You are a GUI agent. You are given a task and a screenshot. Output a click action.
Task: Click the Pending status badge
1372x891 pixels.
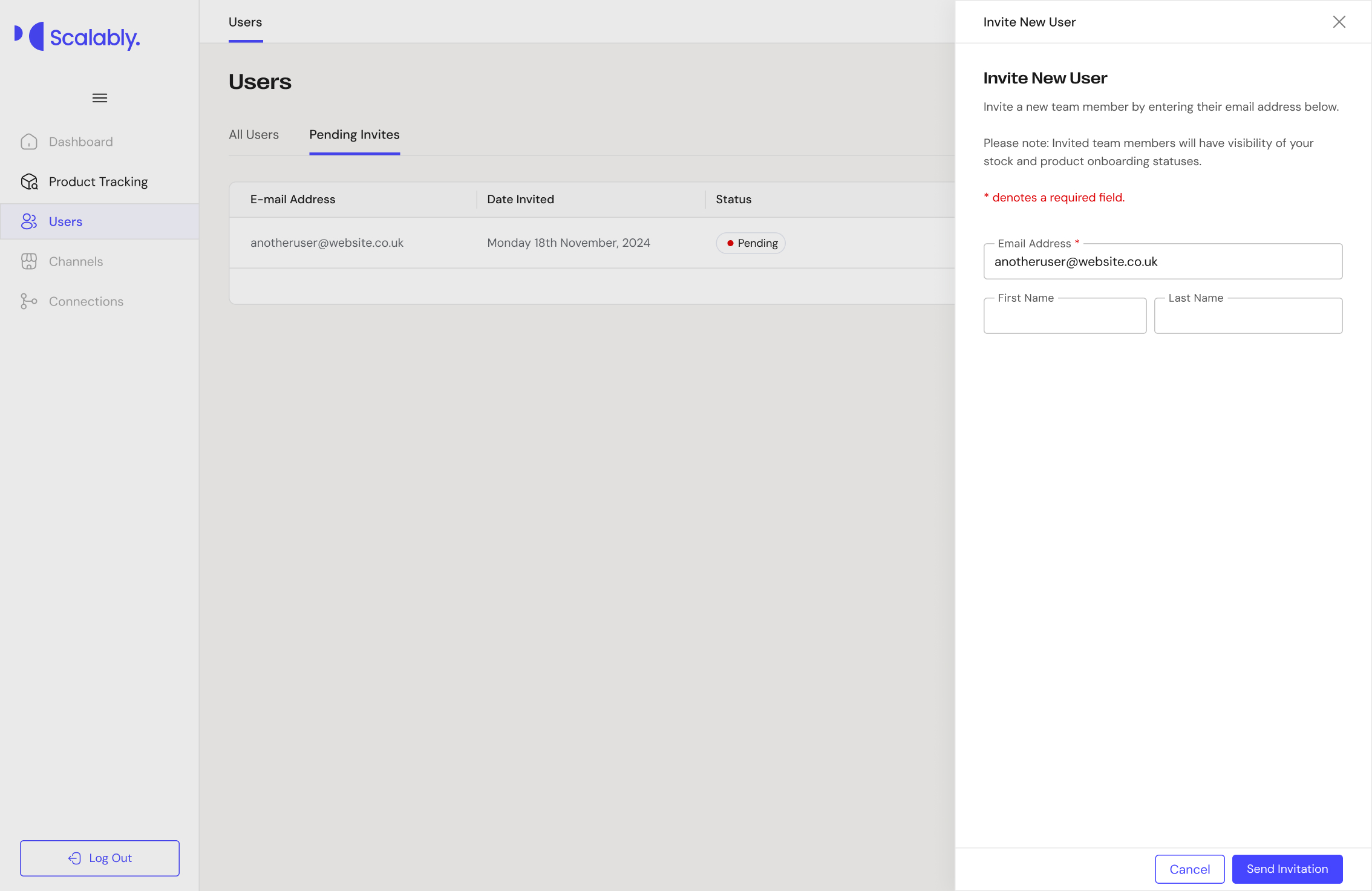751,243
